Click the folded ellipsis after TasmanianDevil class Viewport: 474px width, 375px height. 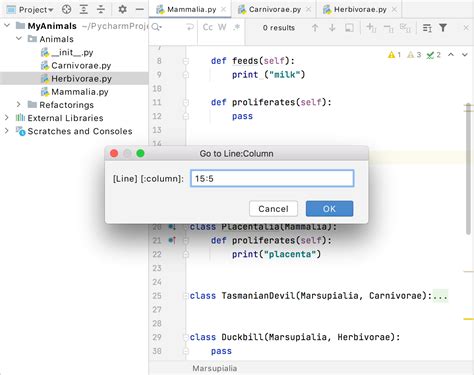coord(440,296)
